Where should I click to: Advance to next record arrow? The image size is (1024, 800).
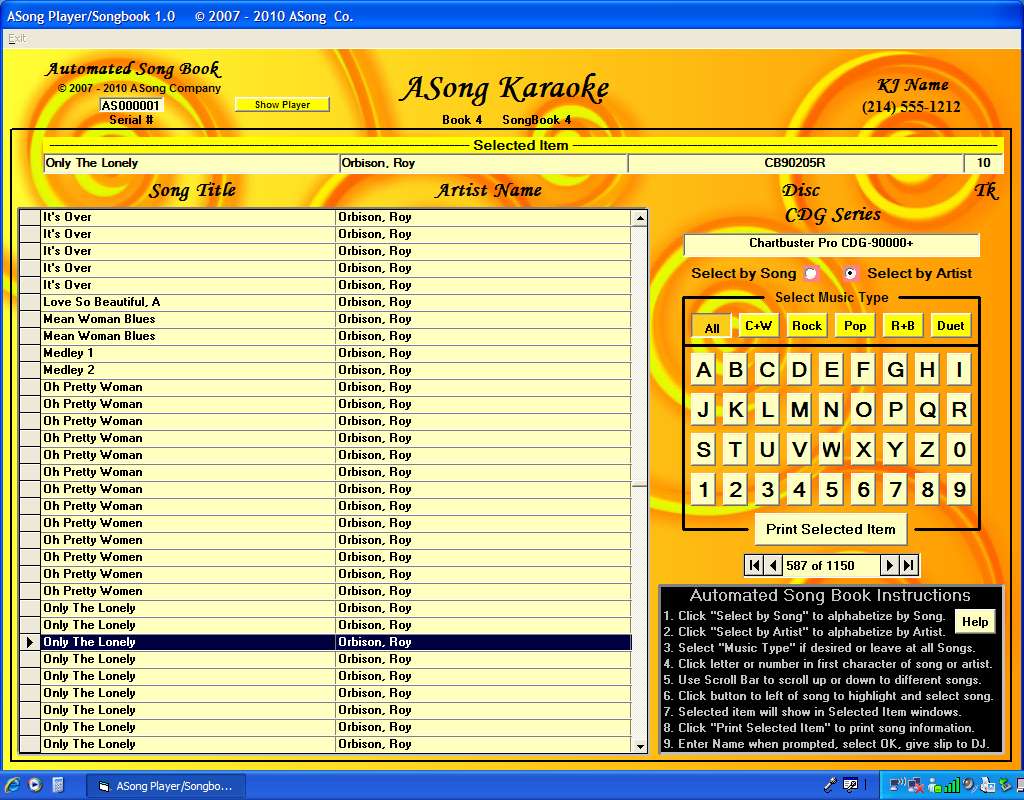(x=889, y=566)
